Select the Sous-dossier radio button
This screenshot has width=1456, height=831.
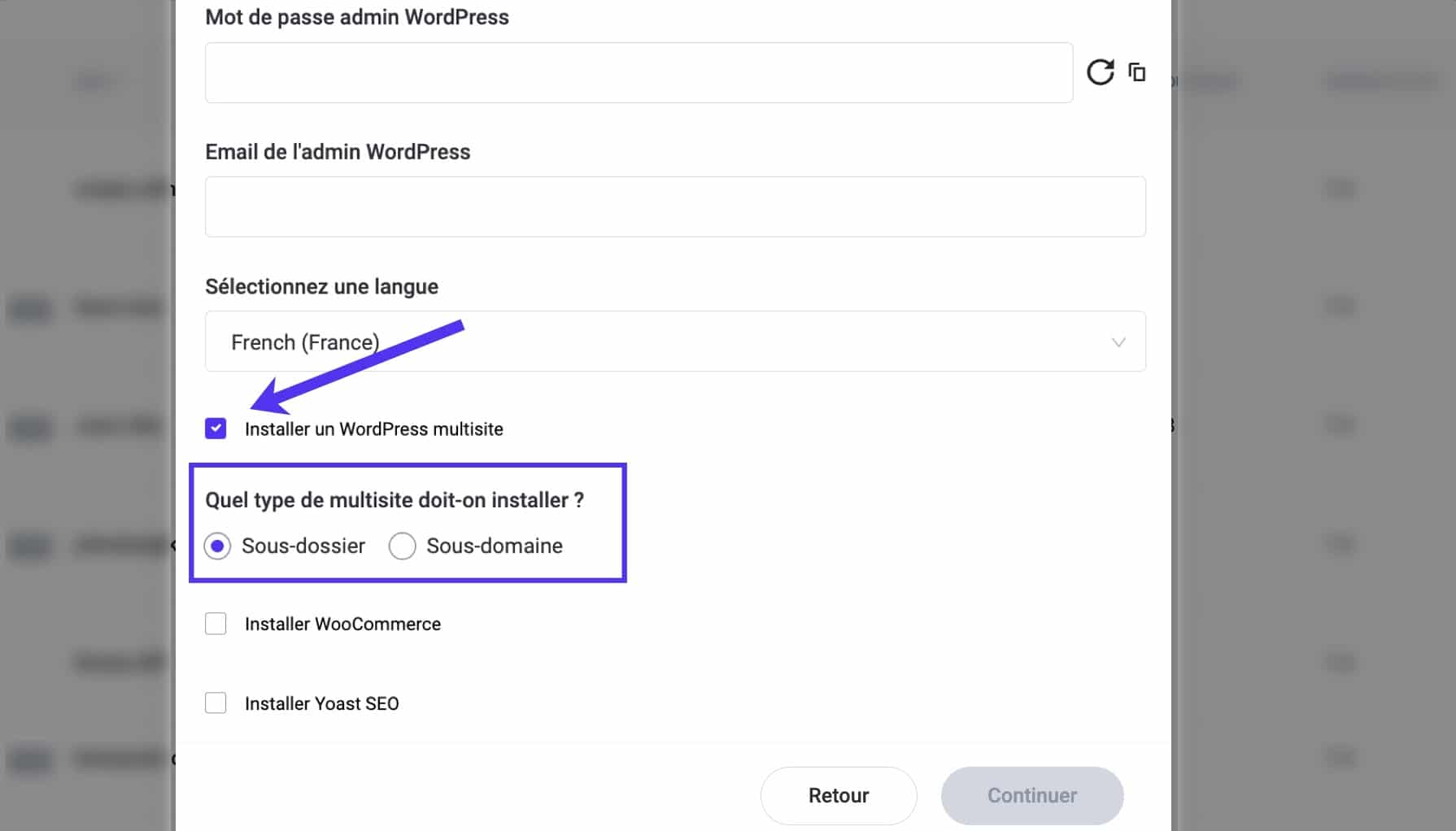coord(217,546)
